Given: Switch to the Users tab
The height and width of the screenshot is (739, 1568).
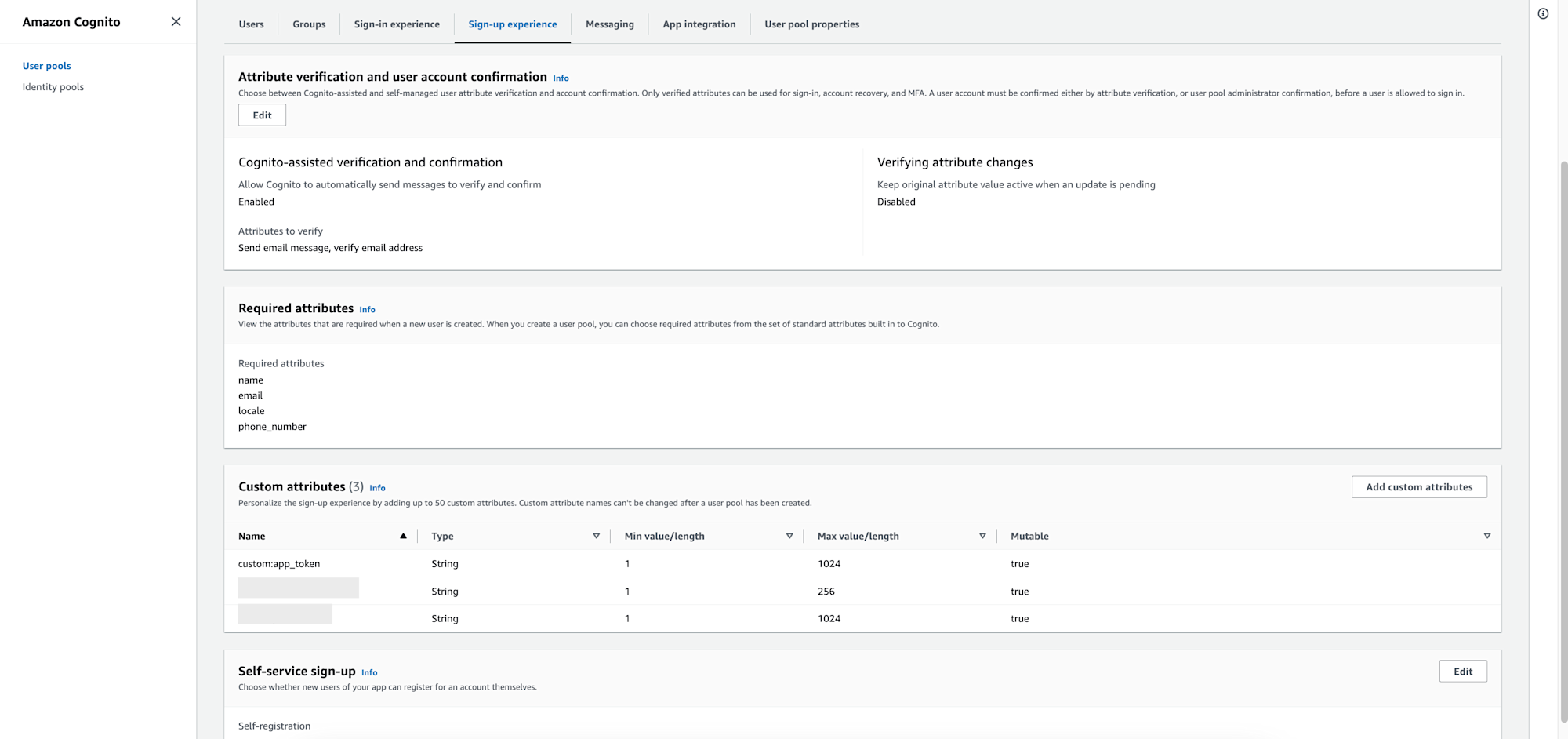Looking at the screenshot, I should coord(251,24).
